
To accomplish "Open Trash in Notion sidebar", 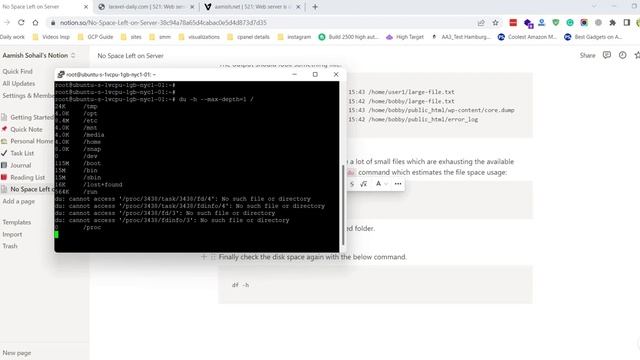I will tap(10, 246).
